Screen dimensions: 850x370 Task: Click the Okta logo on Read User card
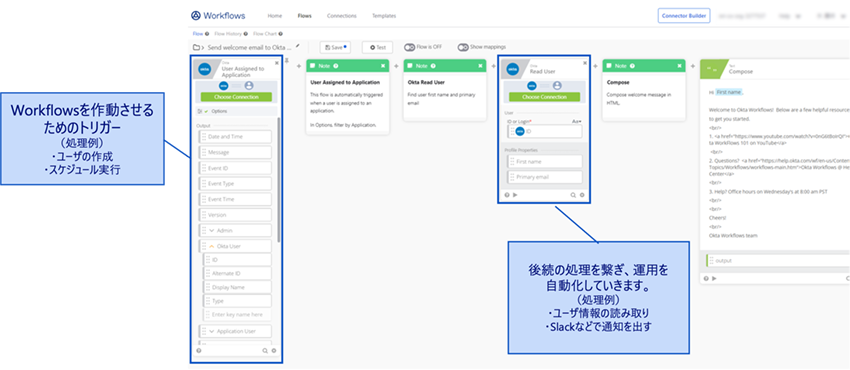pos(512,69)
